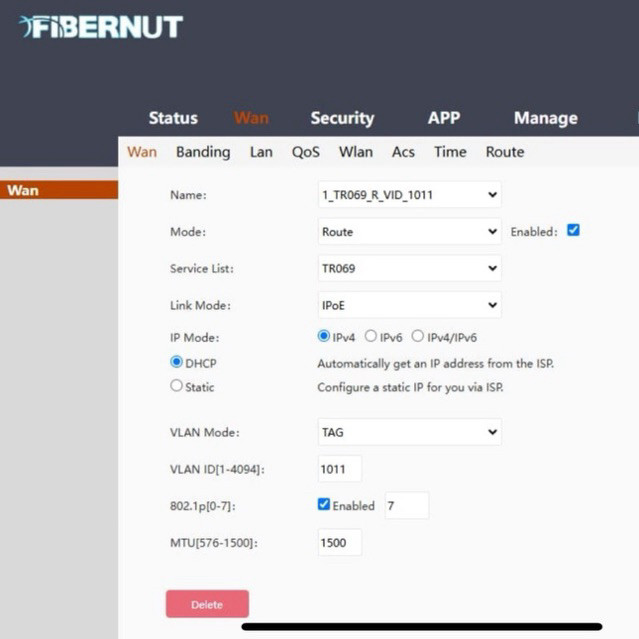The image size is (639, 639).
Task: Click the MTU input field
Action: (x=340, y=542)
